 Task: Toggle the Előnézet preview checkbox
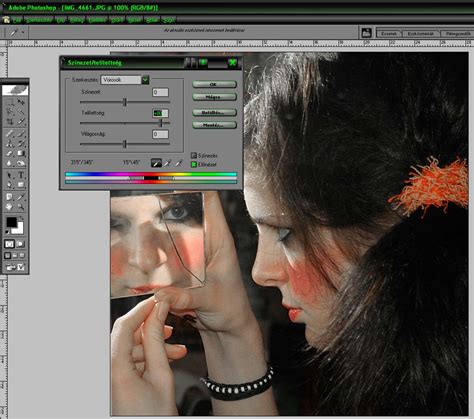pyautogui.click(x=194, y=164)
